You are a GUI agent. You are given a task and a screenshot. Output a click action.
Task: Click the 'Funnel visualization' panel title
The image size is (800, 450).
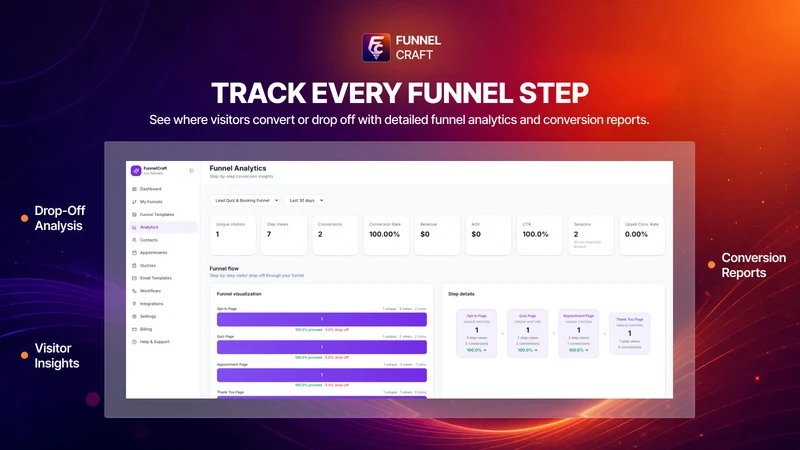coord(239,294)
